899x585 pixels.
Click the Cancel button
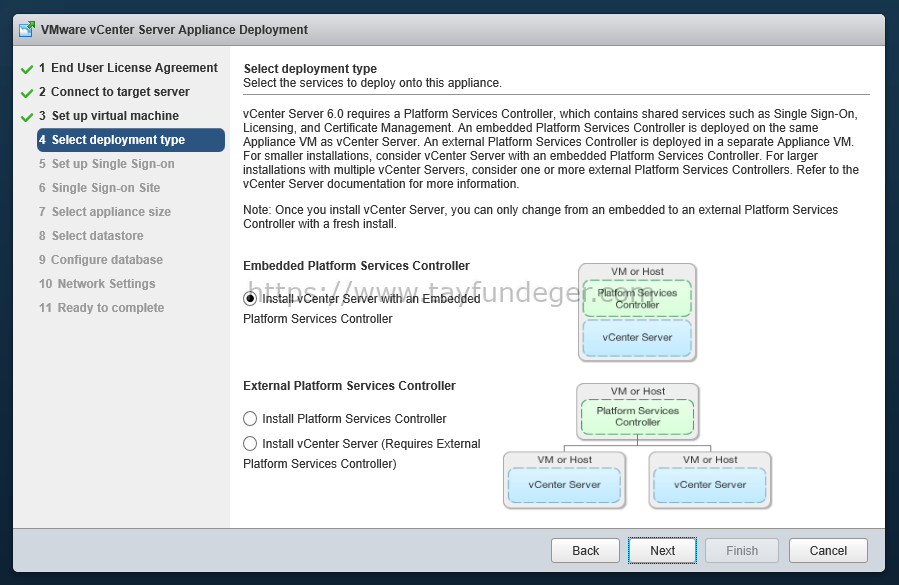(828, 551)
